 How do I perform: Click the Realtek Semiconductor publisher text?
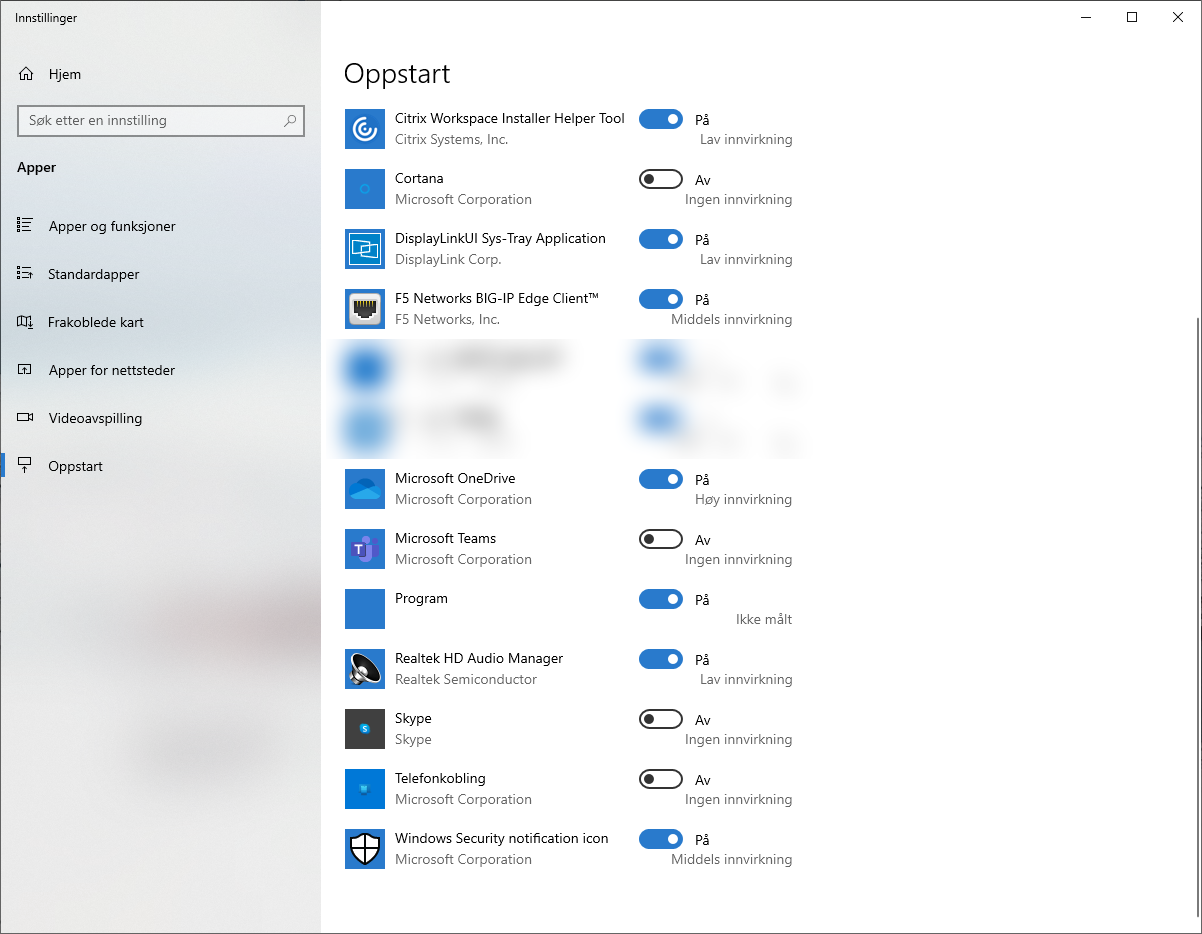(466, 679)
